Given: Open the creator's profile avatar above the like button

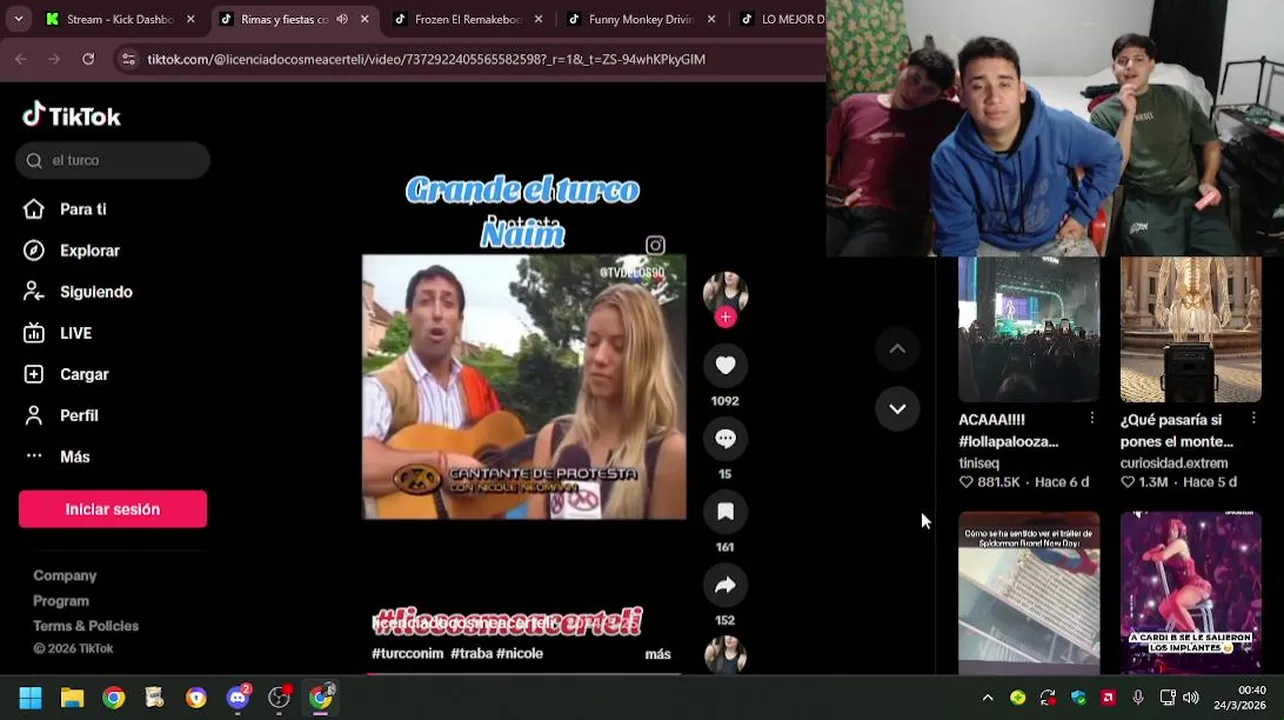Looking at the screenshot, I should pyautogui.click(x=725, y=292).
